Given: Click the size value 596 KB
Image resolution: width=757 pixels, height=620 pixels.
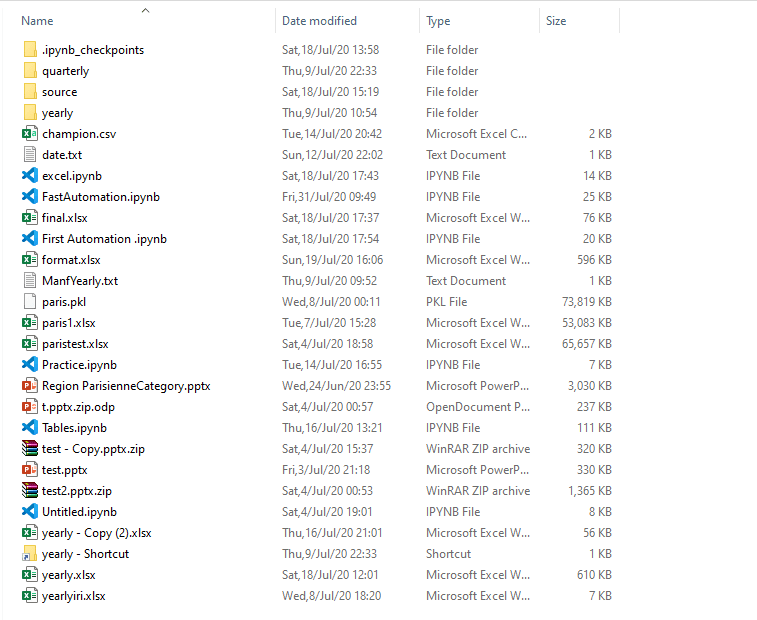Looking at the screenshot, I should (594, 260).
